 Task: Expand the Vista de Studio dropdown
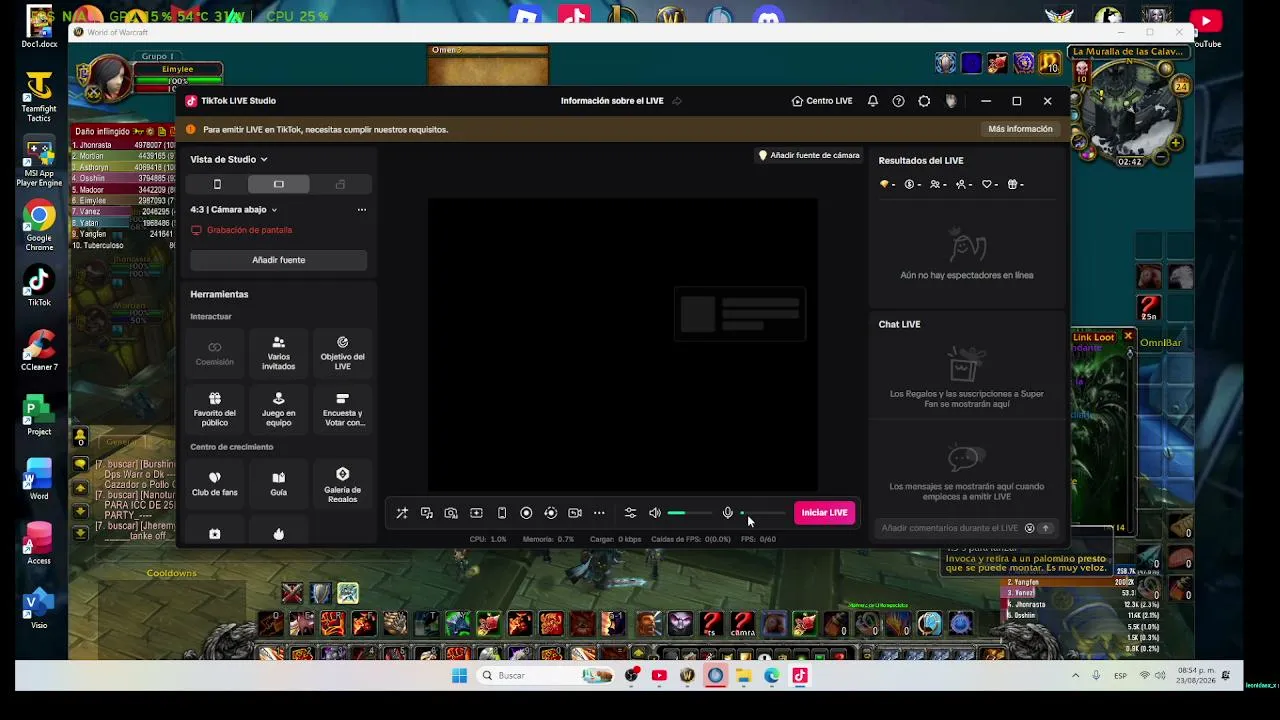(x=229, y=159)
